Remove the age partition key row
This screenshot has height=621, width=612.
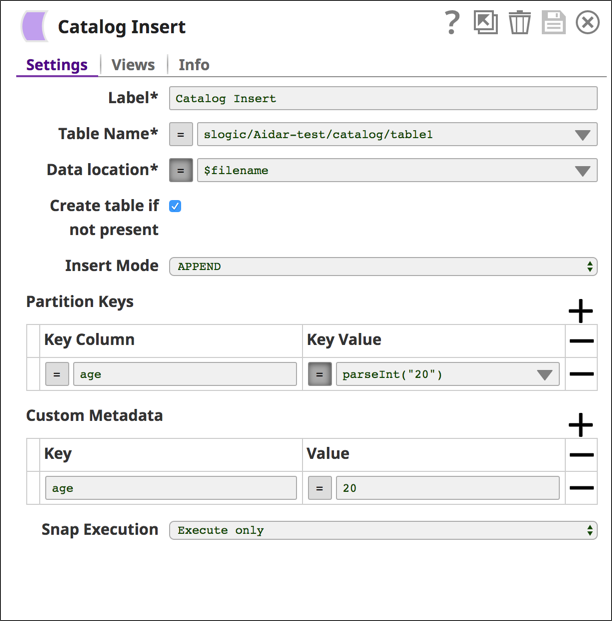click(580, 374)
